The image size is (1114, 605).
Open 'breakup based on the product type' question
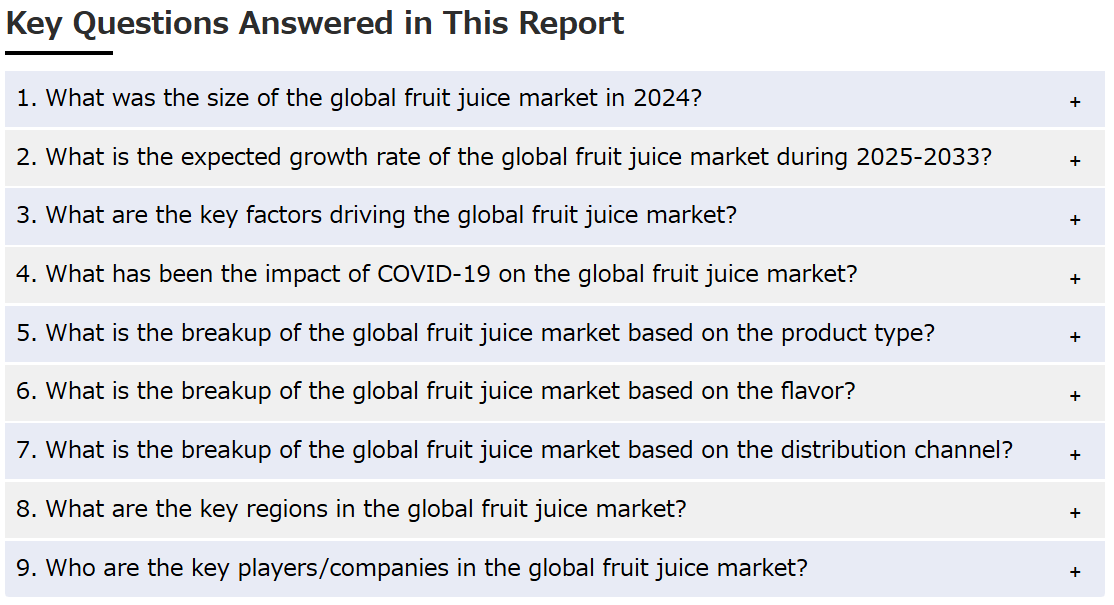(475, 333)
